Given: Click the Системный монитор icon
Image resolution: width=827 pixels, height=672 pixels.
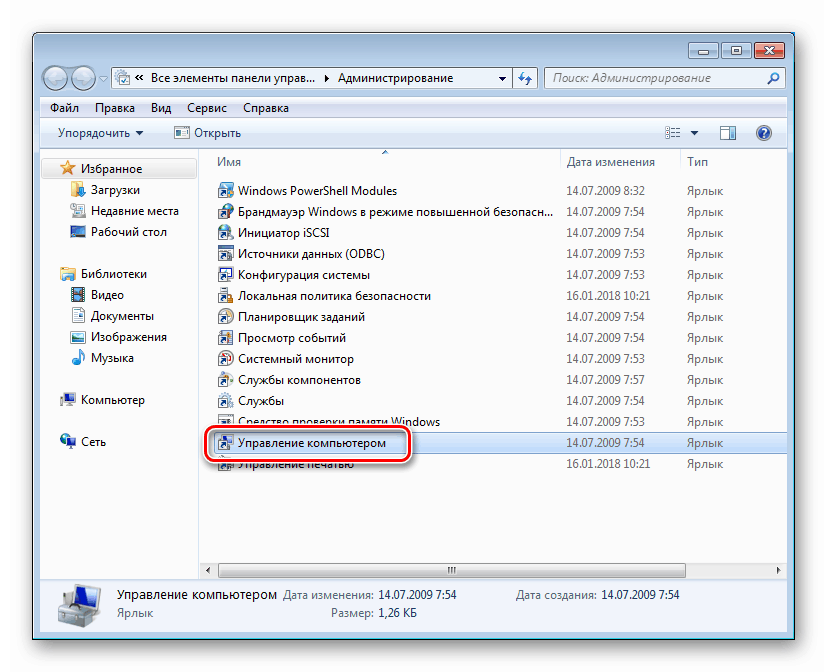Looking at the screenshot, I should coord(225,359).
